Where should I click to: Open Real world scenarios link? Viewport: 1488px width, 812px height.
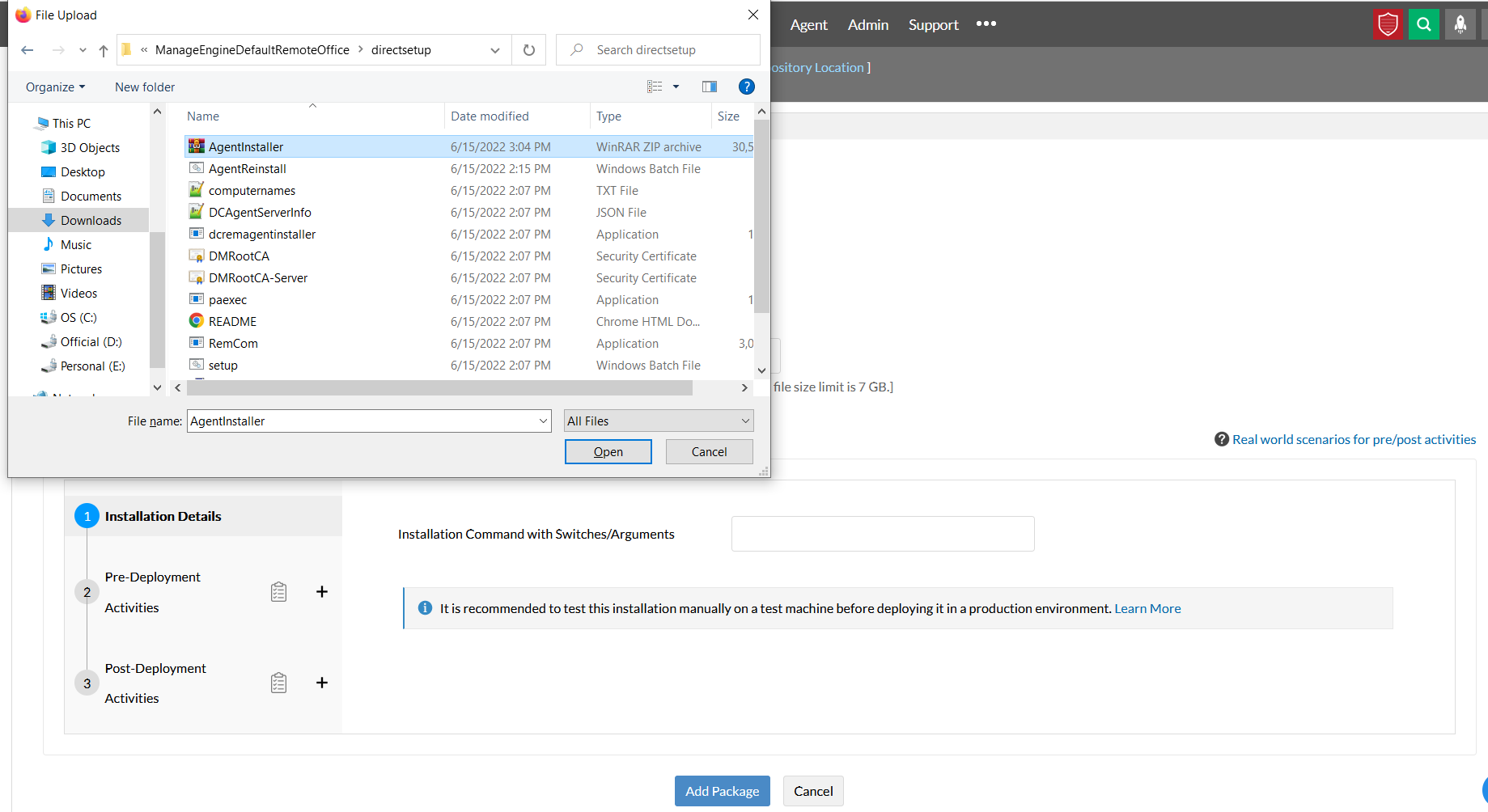pos(1354,439)
